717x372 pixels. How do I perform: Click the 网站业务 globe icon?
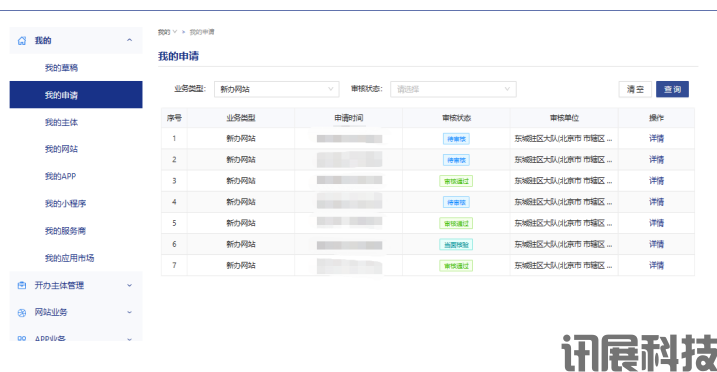[21, 313]
